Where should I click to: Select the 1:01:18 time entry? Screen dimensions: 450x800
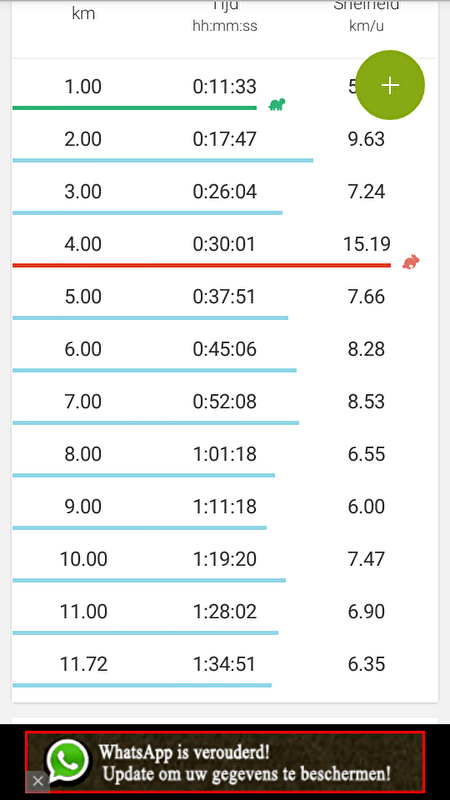224,454
